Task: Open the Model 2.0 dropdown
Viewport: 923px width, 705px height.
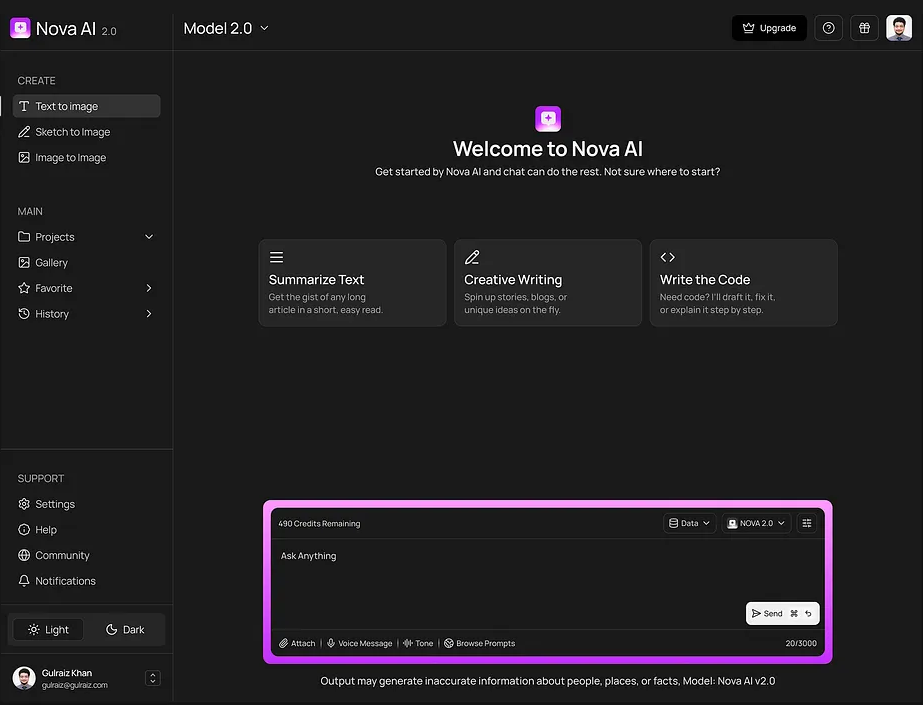Action: click(226, 28)
